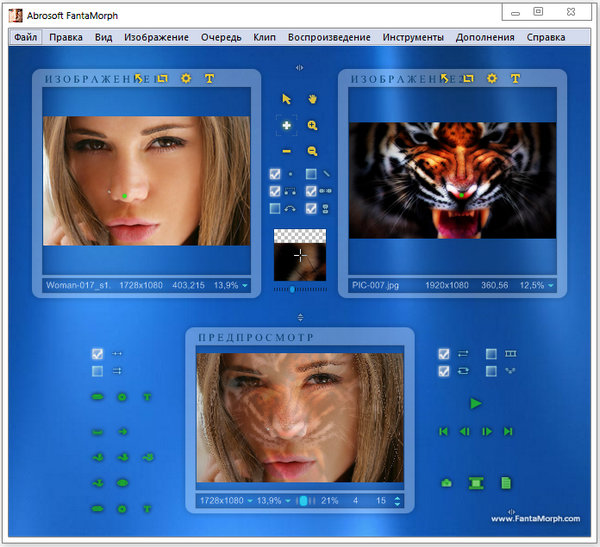
Task: Open zoom dropdown beside 13,9% in Изображение 1
Action: (x=245, y=286)
